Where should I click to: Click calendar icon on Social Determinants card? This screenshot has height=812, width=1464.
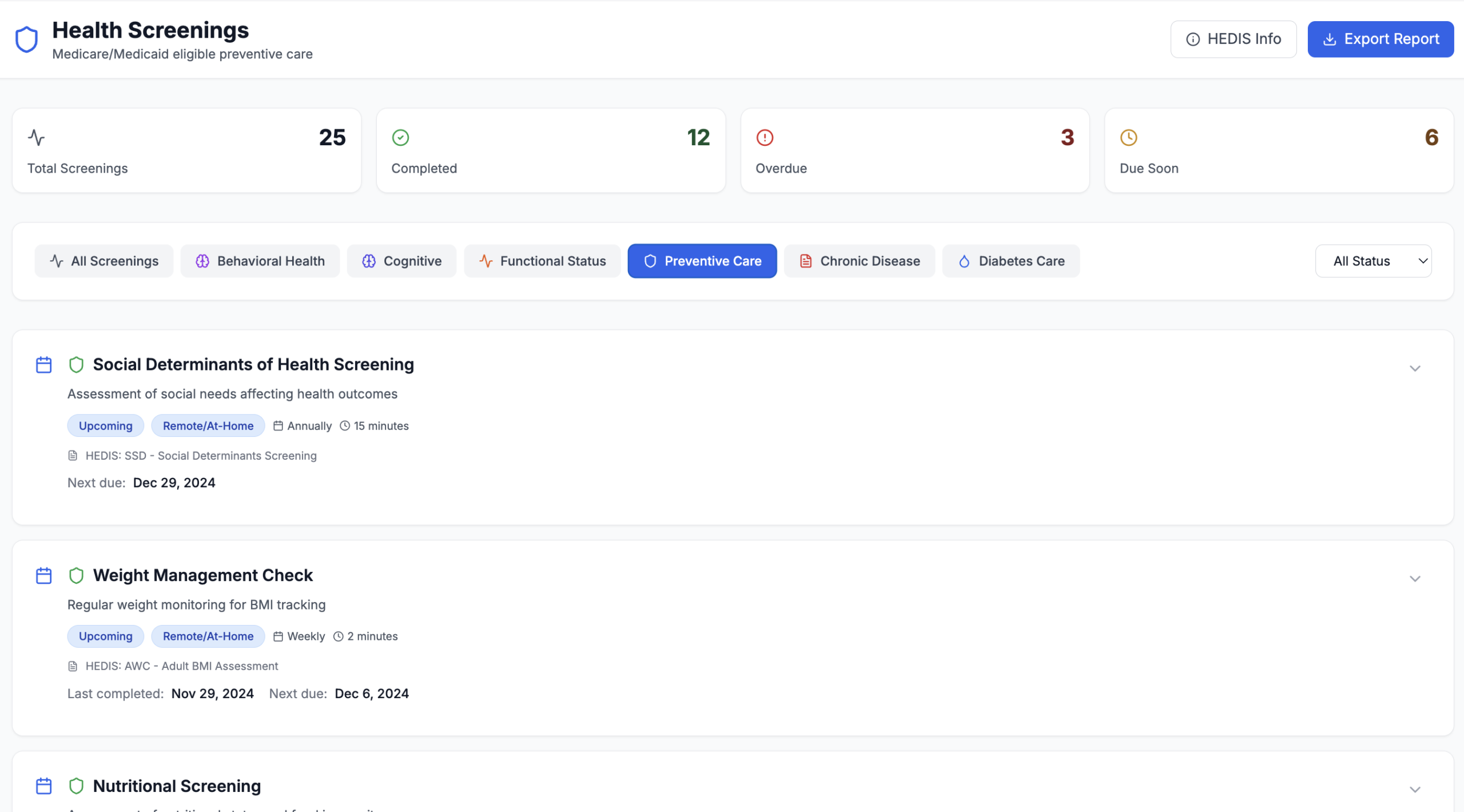(x=44, y=365)
